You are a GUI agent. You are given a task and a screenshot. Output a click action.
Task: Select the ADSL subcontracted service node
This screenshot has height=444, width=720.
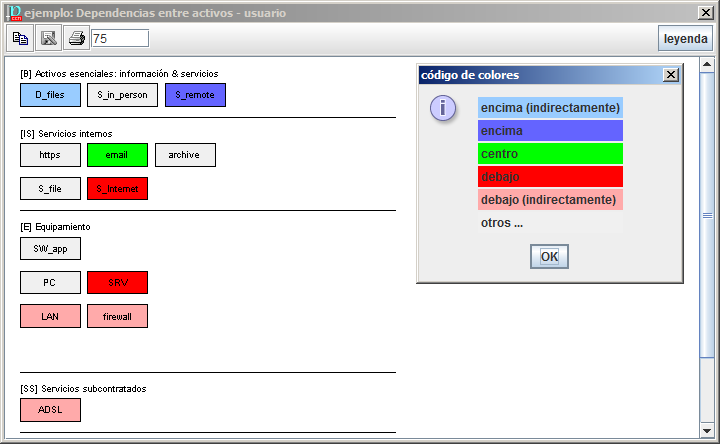click(x=50, y=410)
